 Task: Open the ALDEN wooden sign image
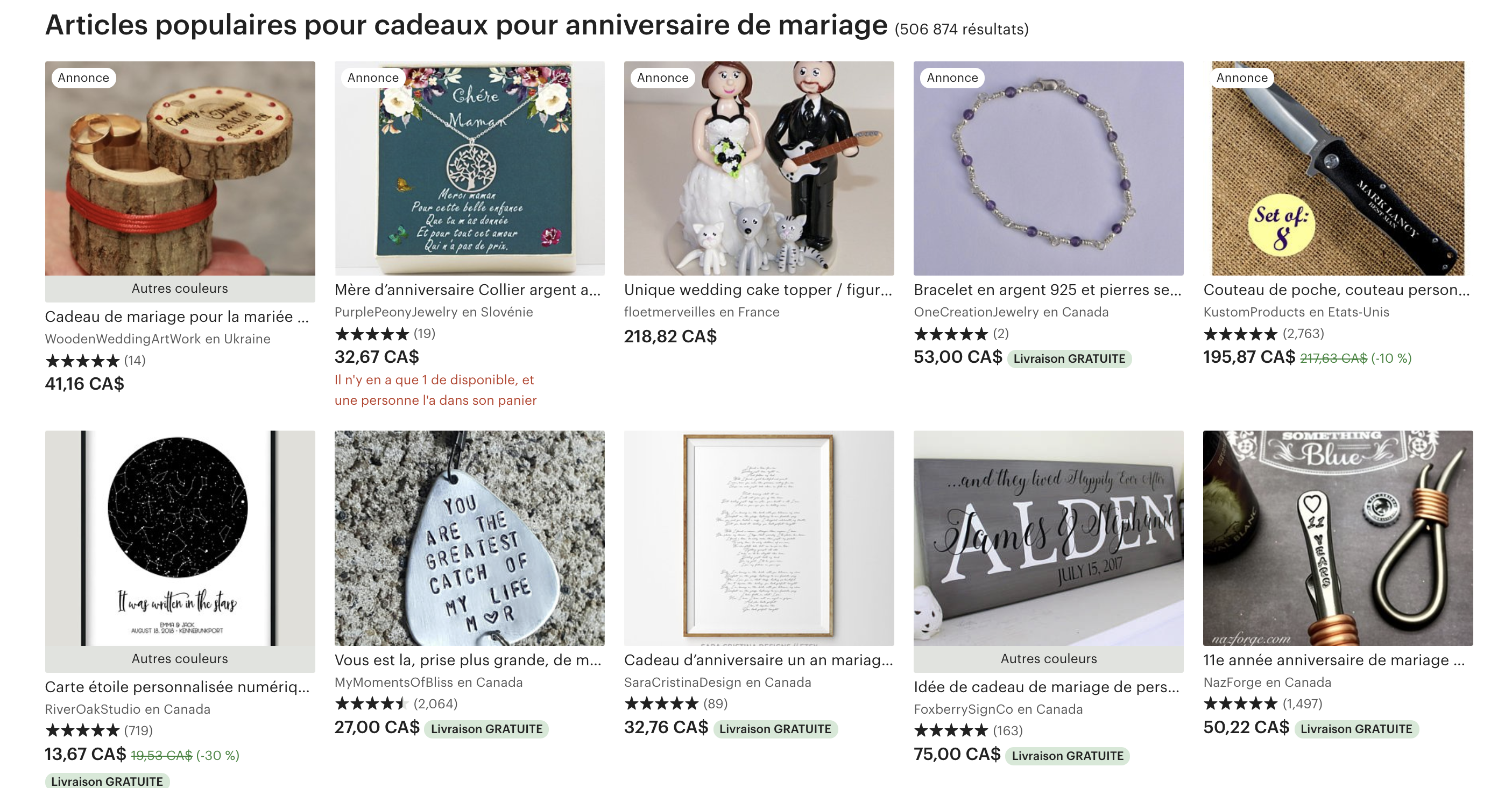pyautogui.click(x=1048, y=538)
